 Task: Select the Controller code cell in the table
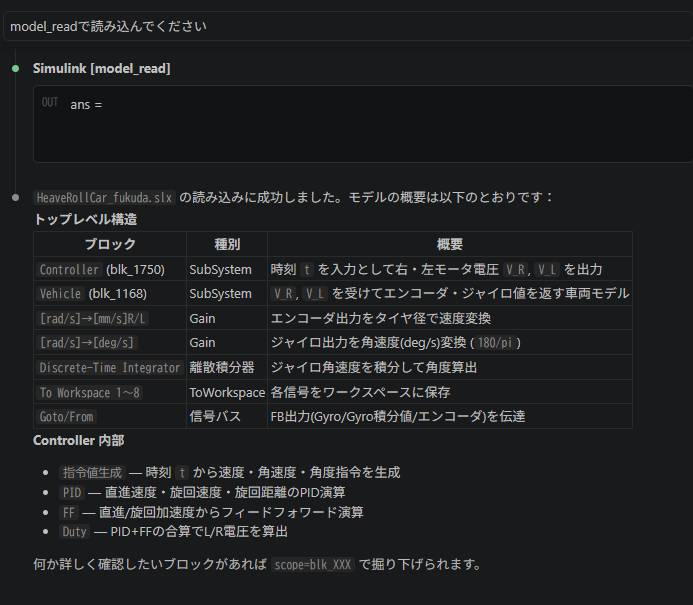pyautogui.click(x=69, y=270)
